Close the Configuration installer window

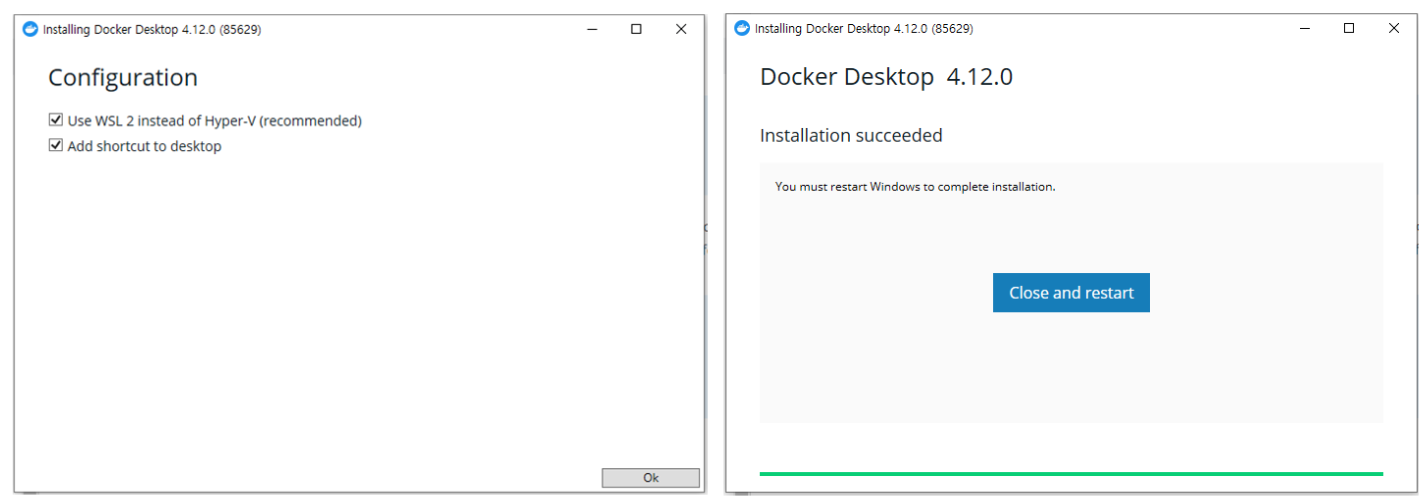pos(681,29)
